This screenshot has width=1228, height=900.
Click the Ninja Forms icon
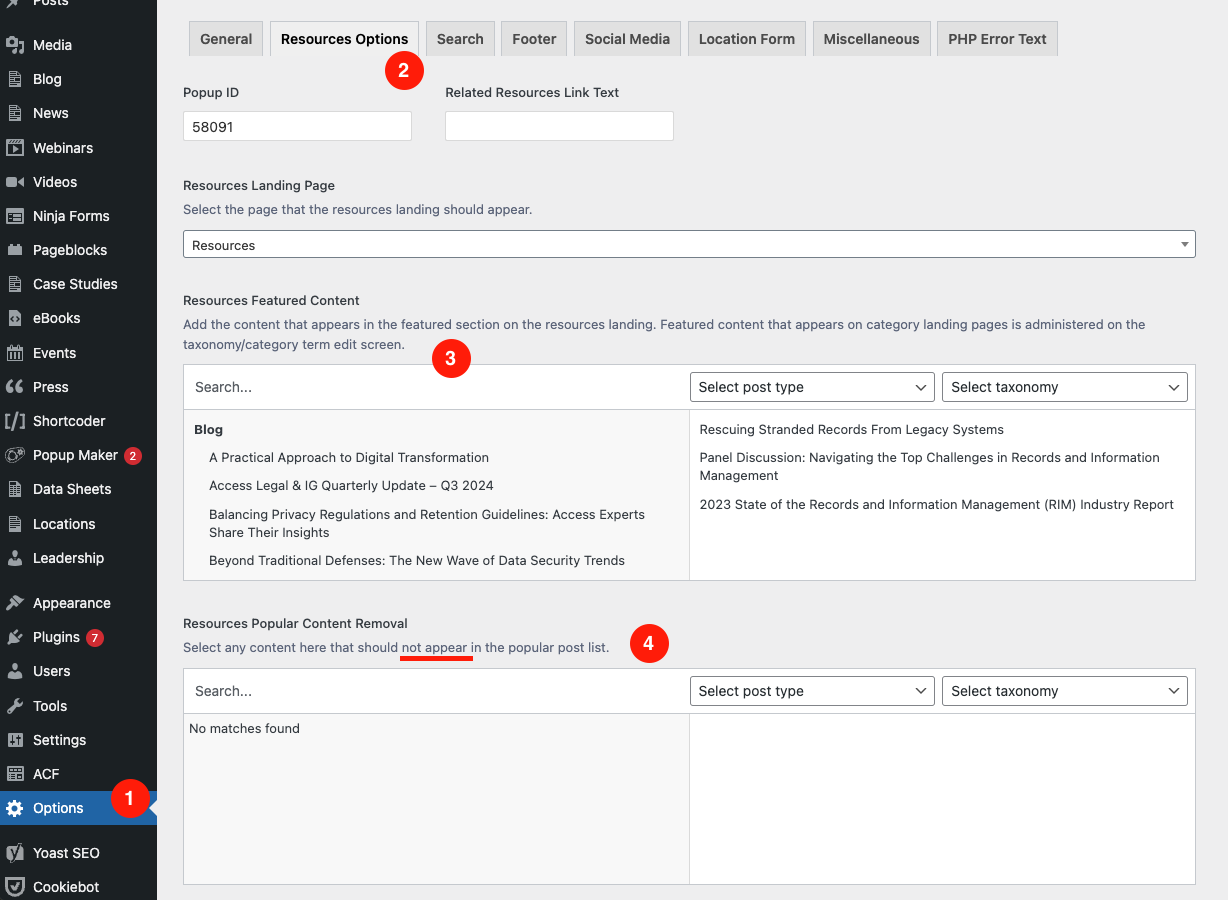[15, 216]
